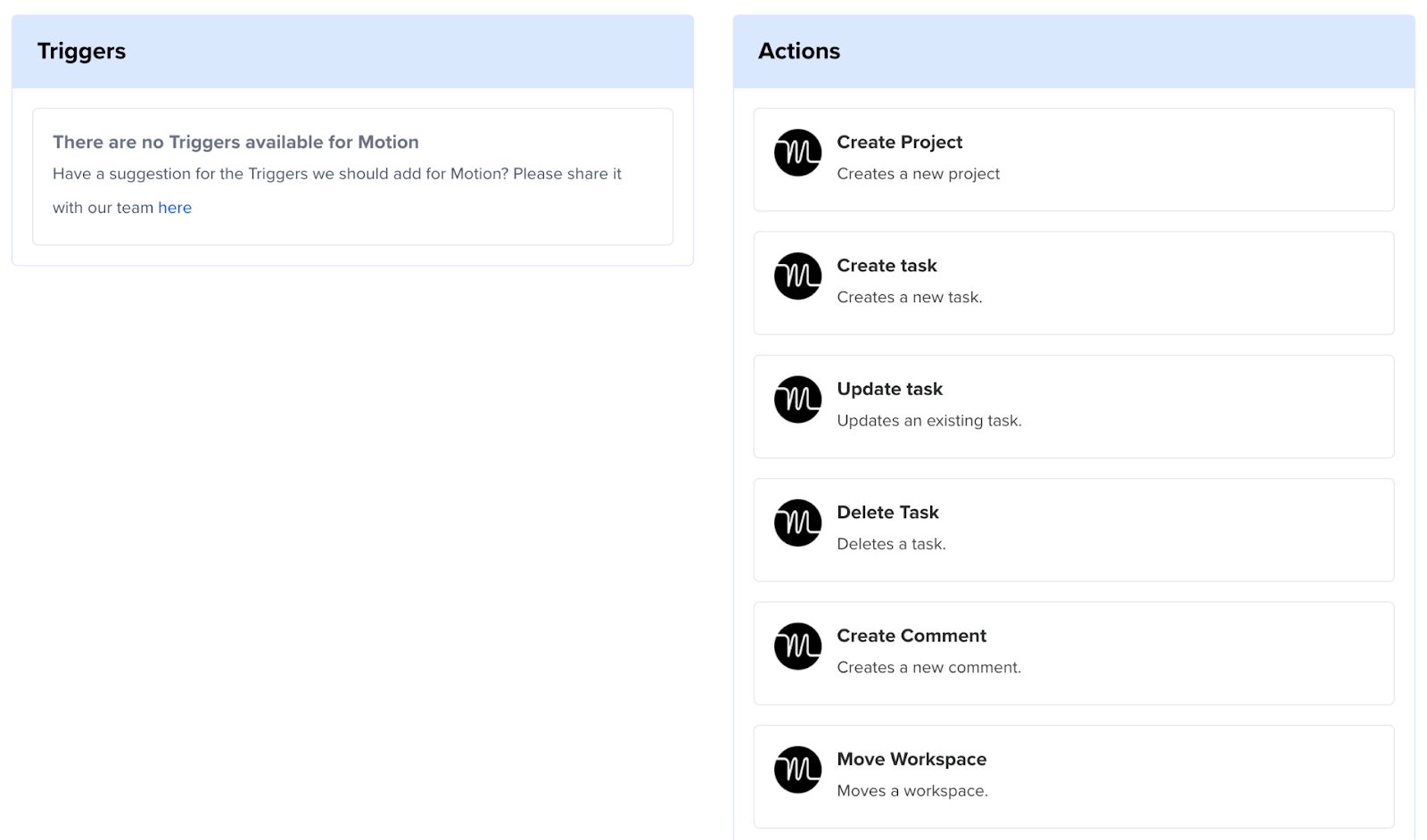Select the Update task action title
This screenshot has width=1427, height=840.
coord(889,389)
